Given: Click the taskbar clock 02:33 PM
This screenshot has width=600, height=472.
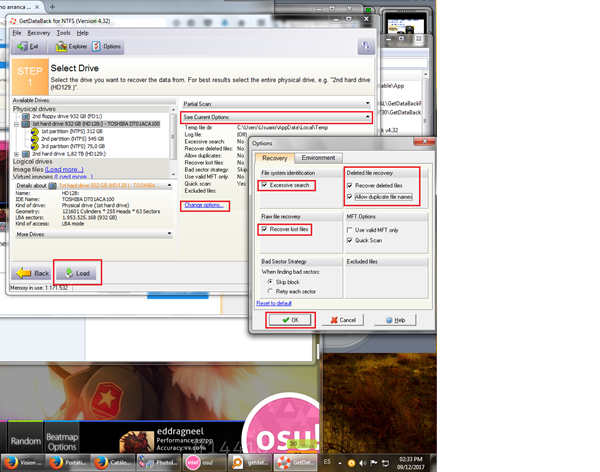Looking at the screenshot, I should pos(411,463).
